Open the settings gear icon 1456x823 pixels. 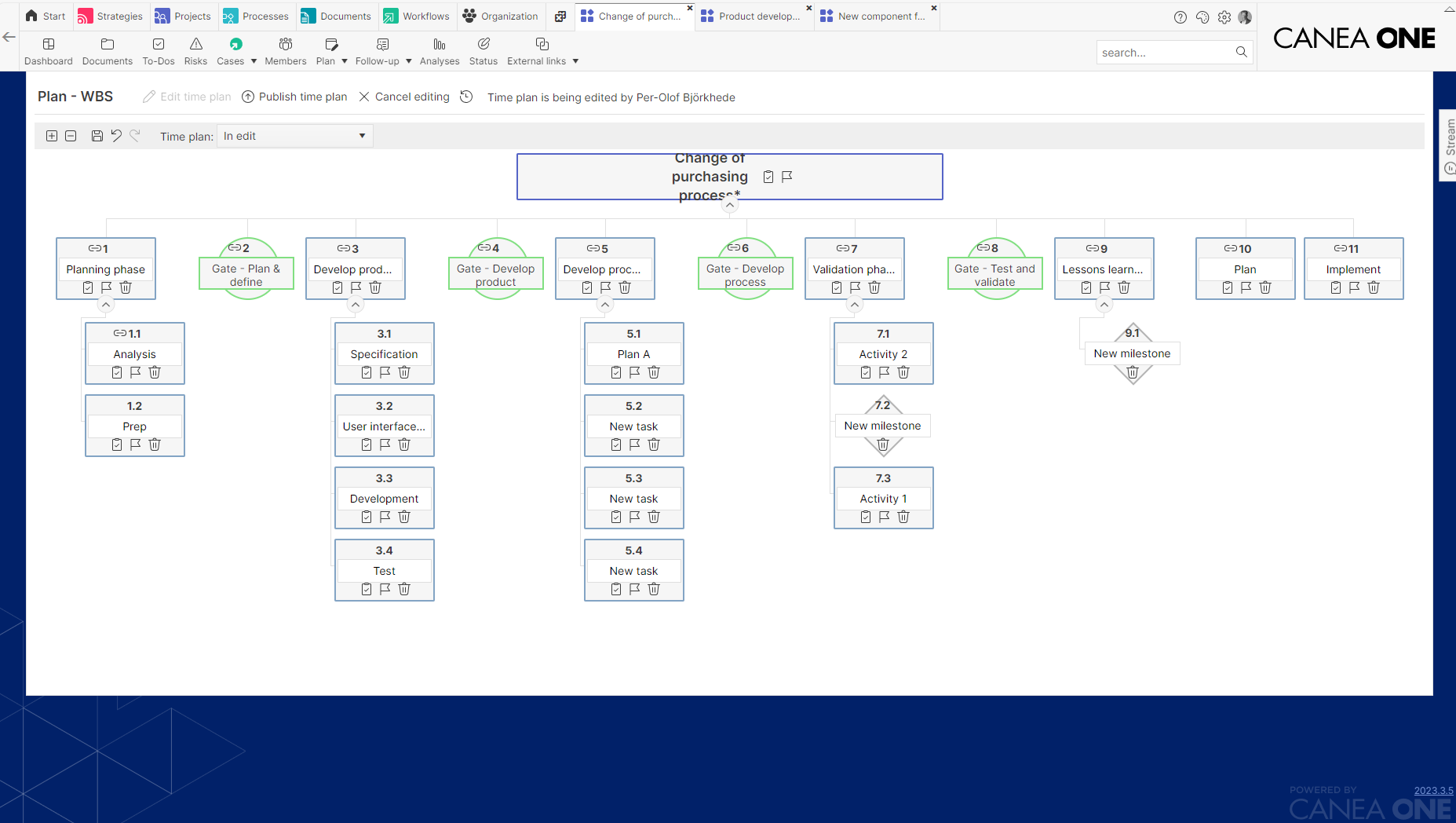(1224, 16)
